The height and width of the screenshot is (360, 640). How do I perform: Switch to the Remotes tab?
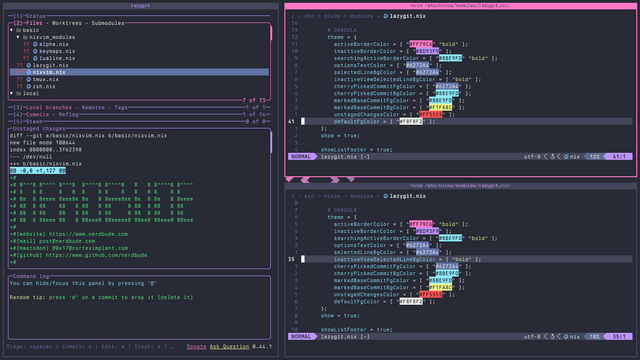coord(93,107)
